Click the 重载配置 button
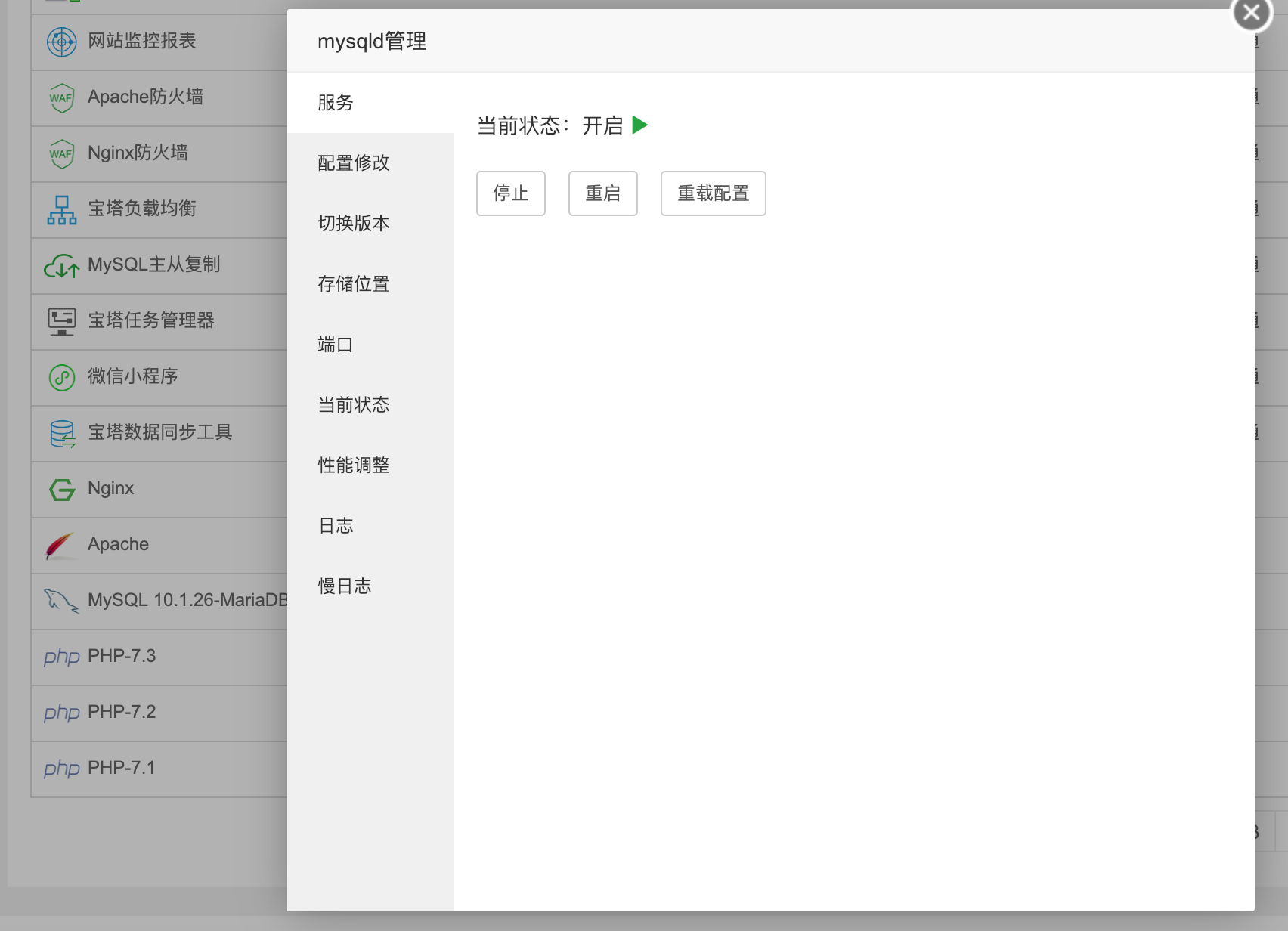The width and height of the screenshot is (1288, 931). (714, 193)
